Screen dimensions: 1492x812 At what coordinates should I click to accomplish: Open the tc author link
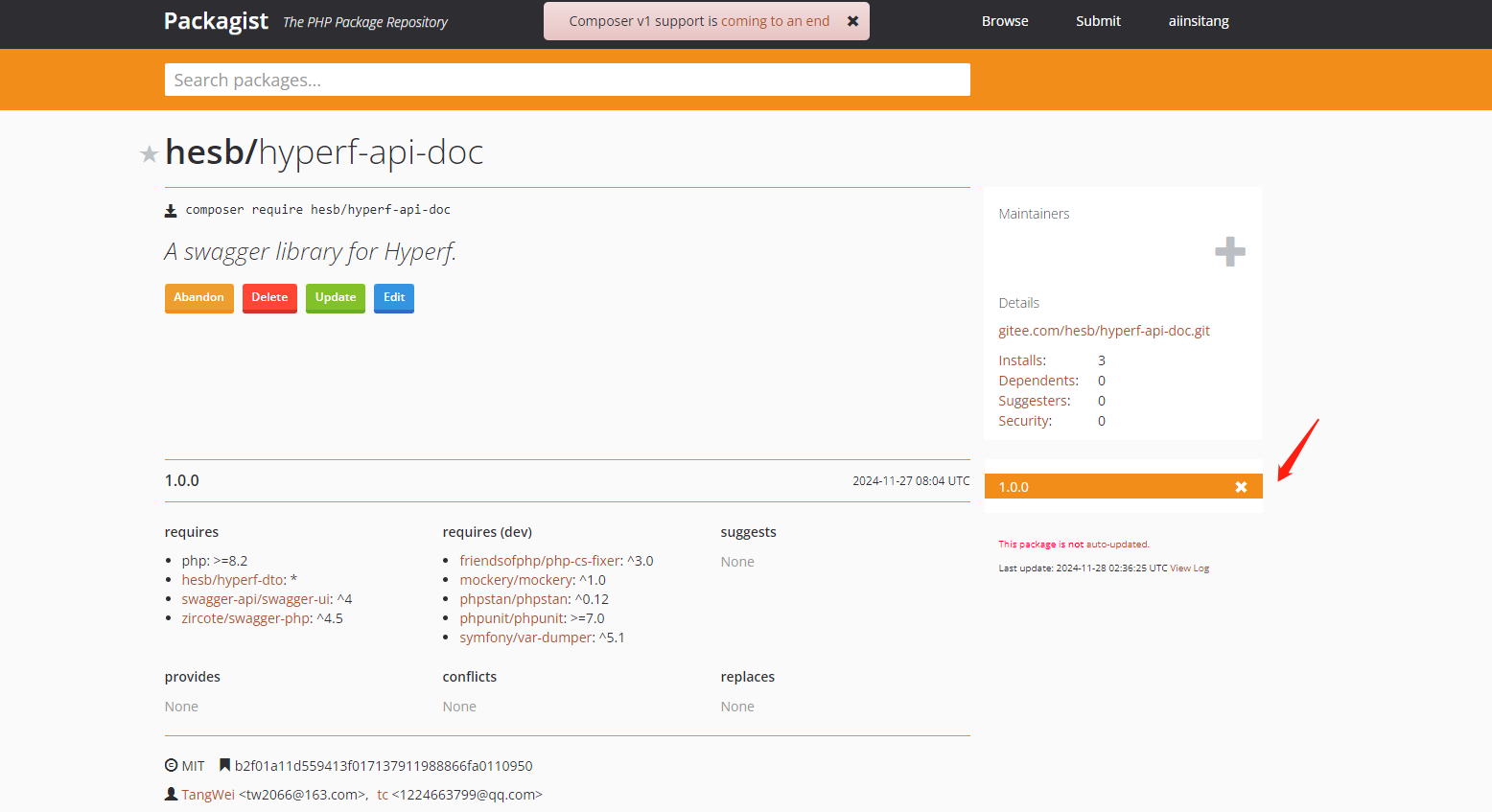[x=383, y=795]
